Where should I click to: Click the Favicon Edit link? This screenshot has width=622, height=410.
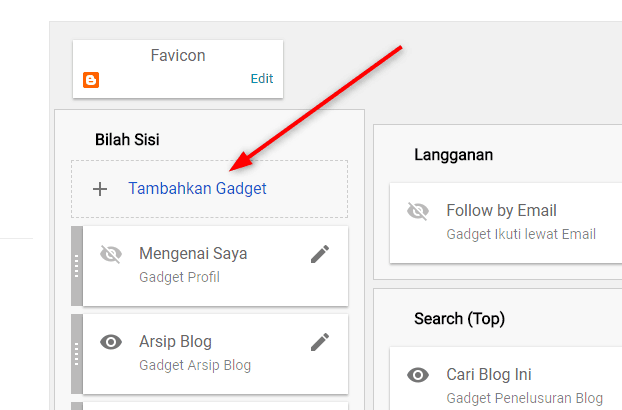(262, 79)
